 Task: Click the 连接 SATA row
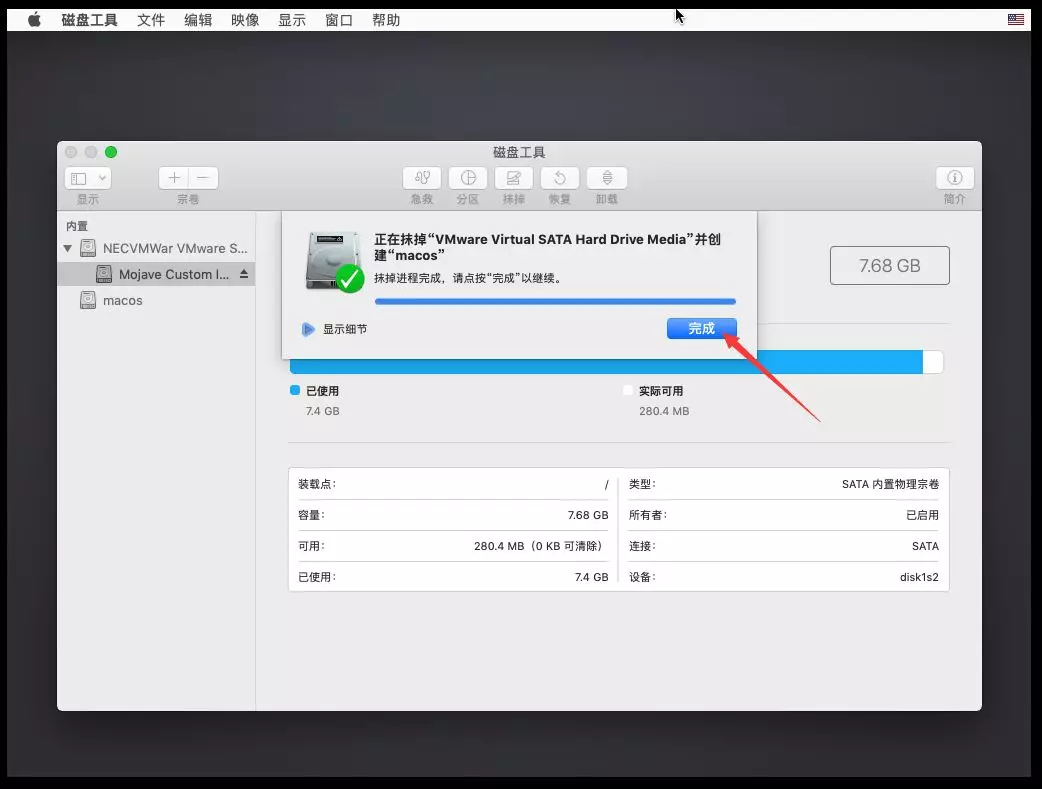[x=783, y=546]
